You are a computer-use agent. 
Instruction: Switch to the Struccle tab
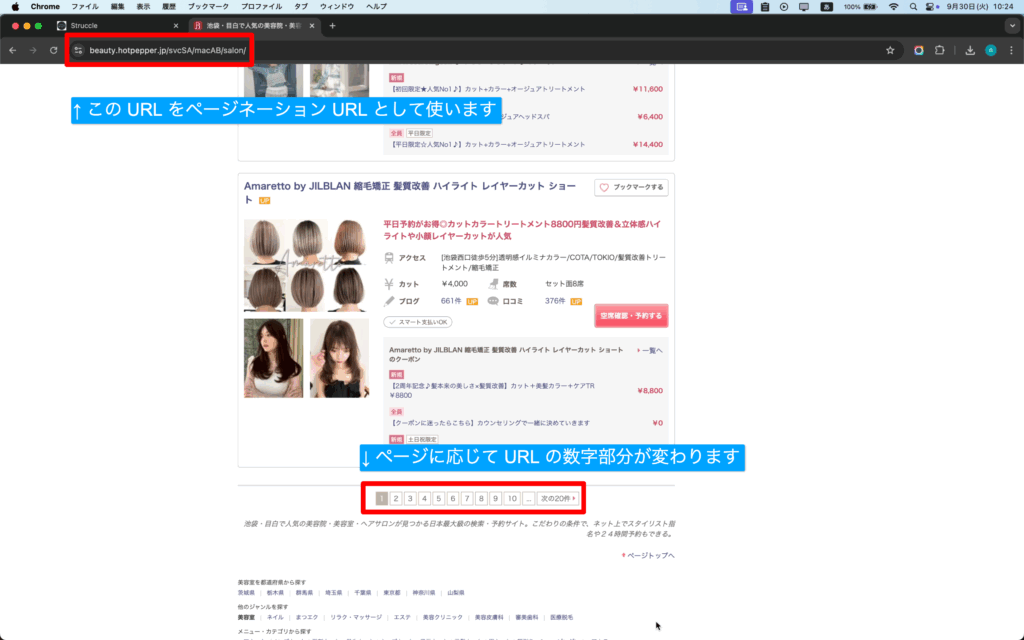pos(110,25)
